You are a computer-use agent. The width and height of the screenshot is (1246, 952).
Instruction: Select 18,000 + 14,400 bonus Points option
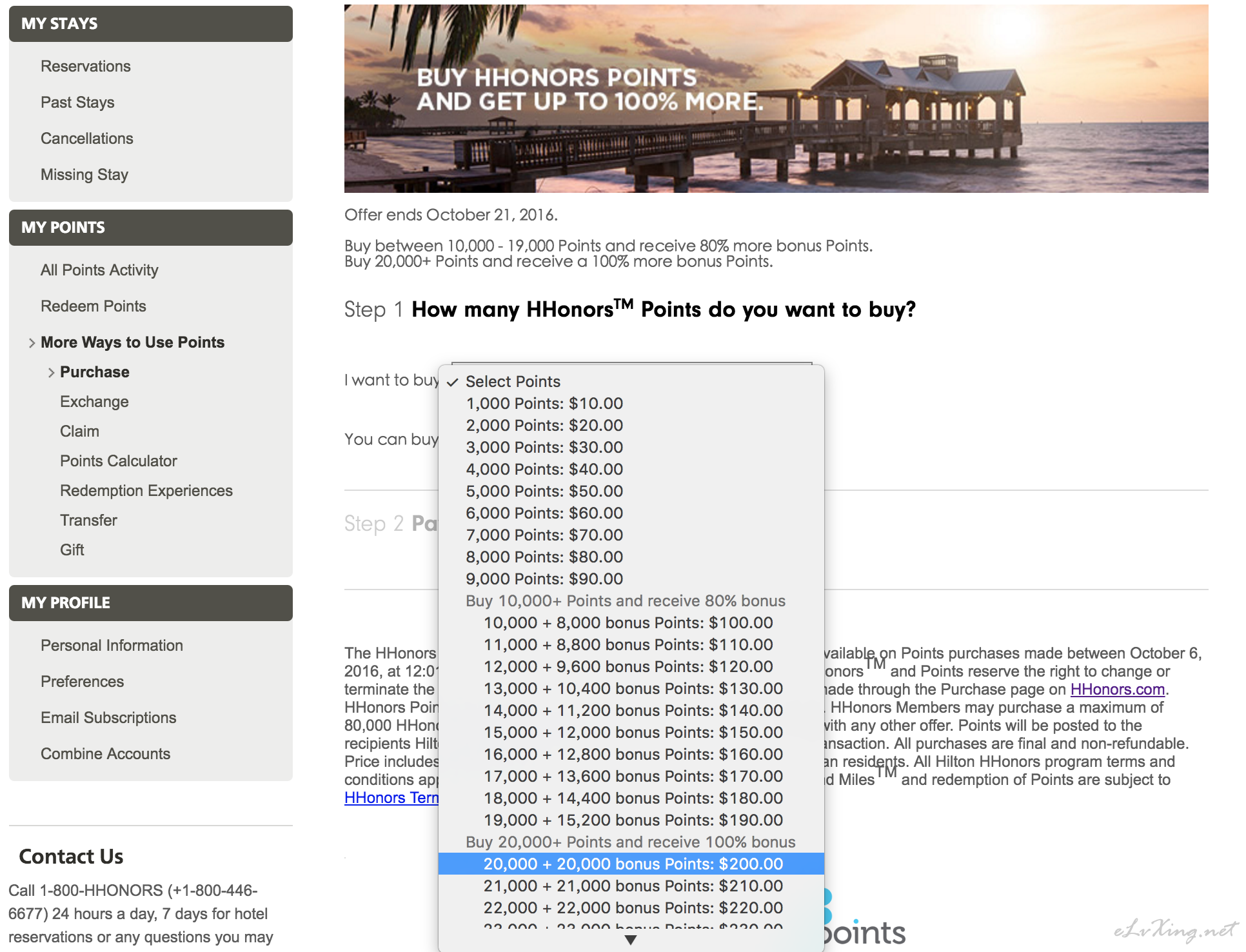point(631,798)
